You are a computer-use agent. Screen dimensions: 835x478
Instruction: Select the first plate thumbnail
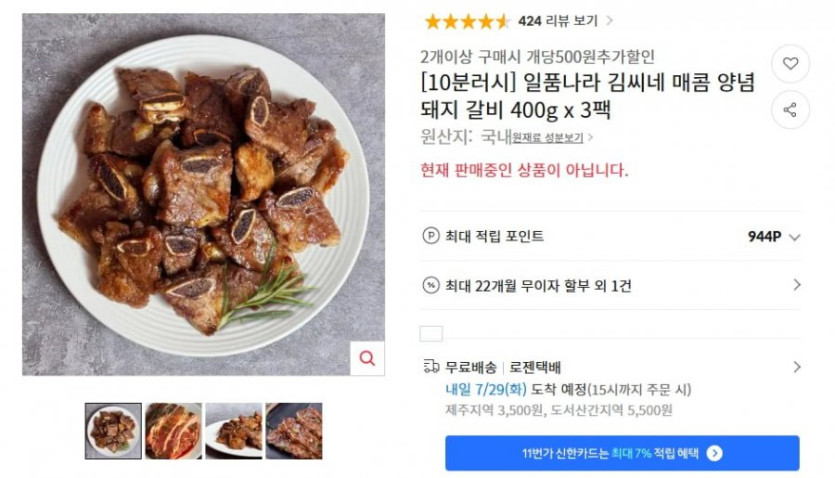tap(113, 431)
